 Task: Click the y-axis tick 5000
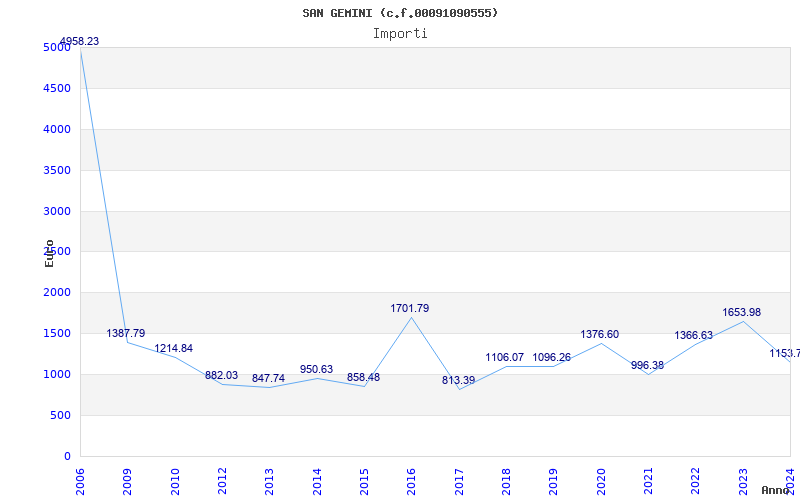click(57, 47)
